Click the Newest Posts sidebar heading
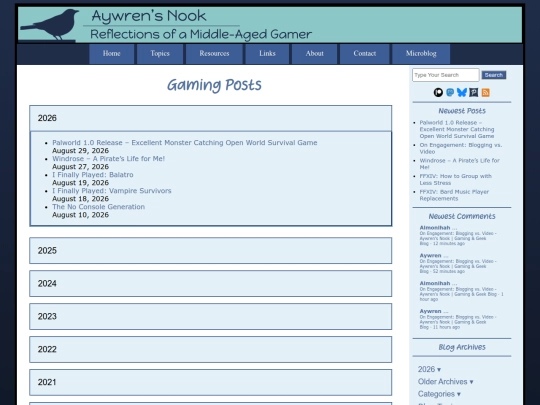 [x=462, y=111]
